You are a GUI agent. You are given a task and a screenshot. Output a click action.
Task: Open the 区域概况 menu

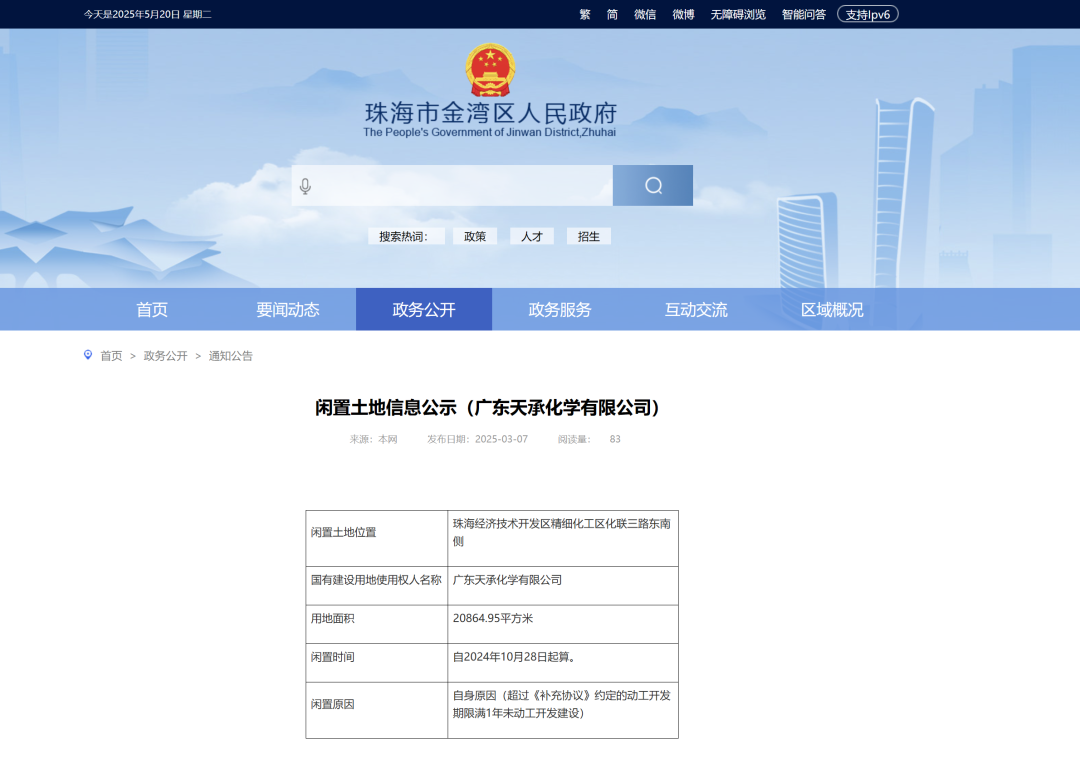[x=829, y=309]
